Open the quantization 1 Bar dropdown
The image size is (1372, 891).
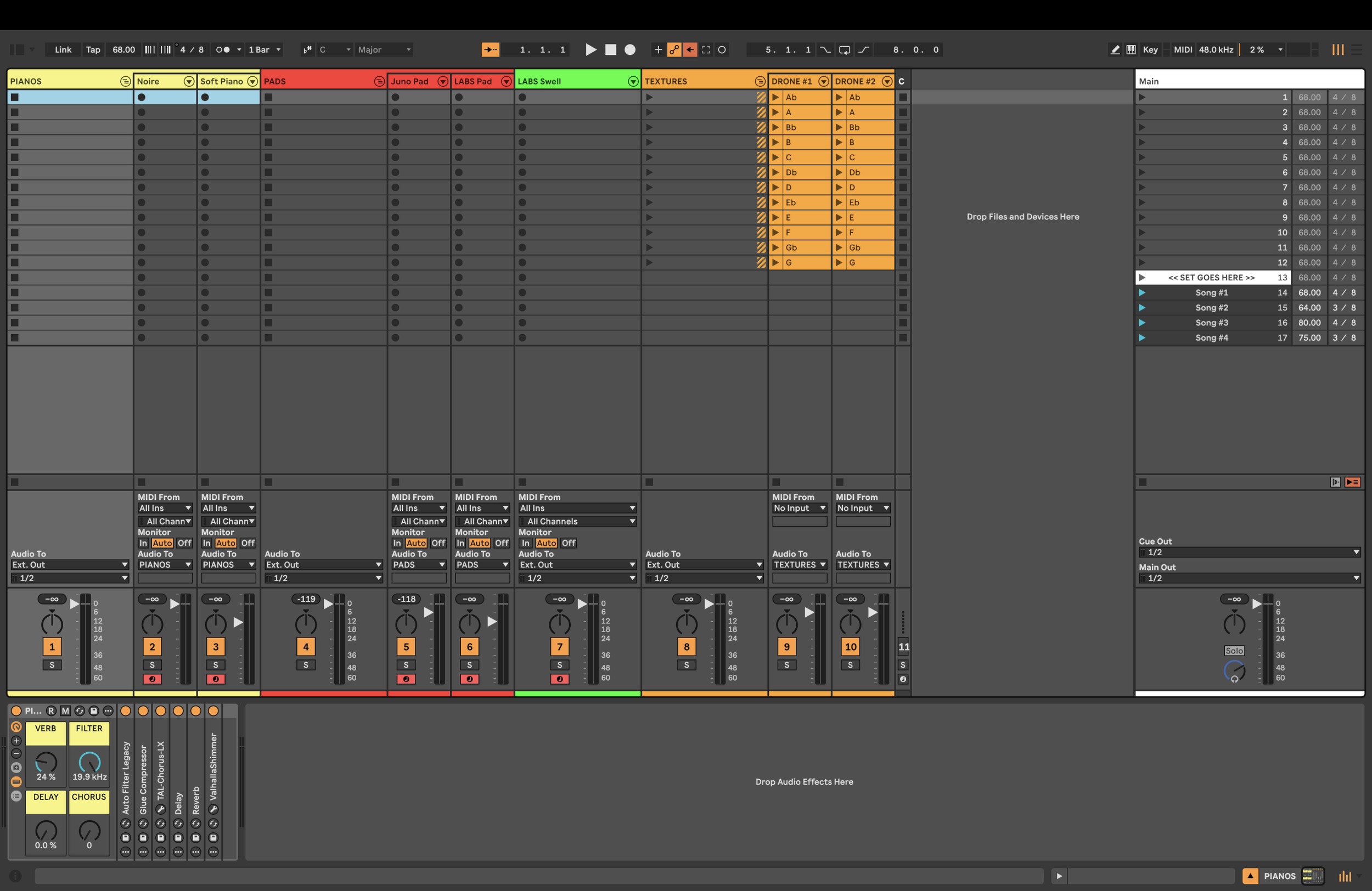click(264, 49)
